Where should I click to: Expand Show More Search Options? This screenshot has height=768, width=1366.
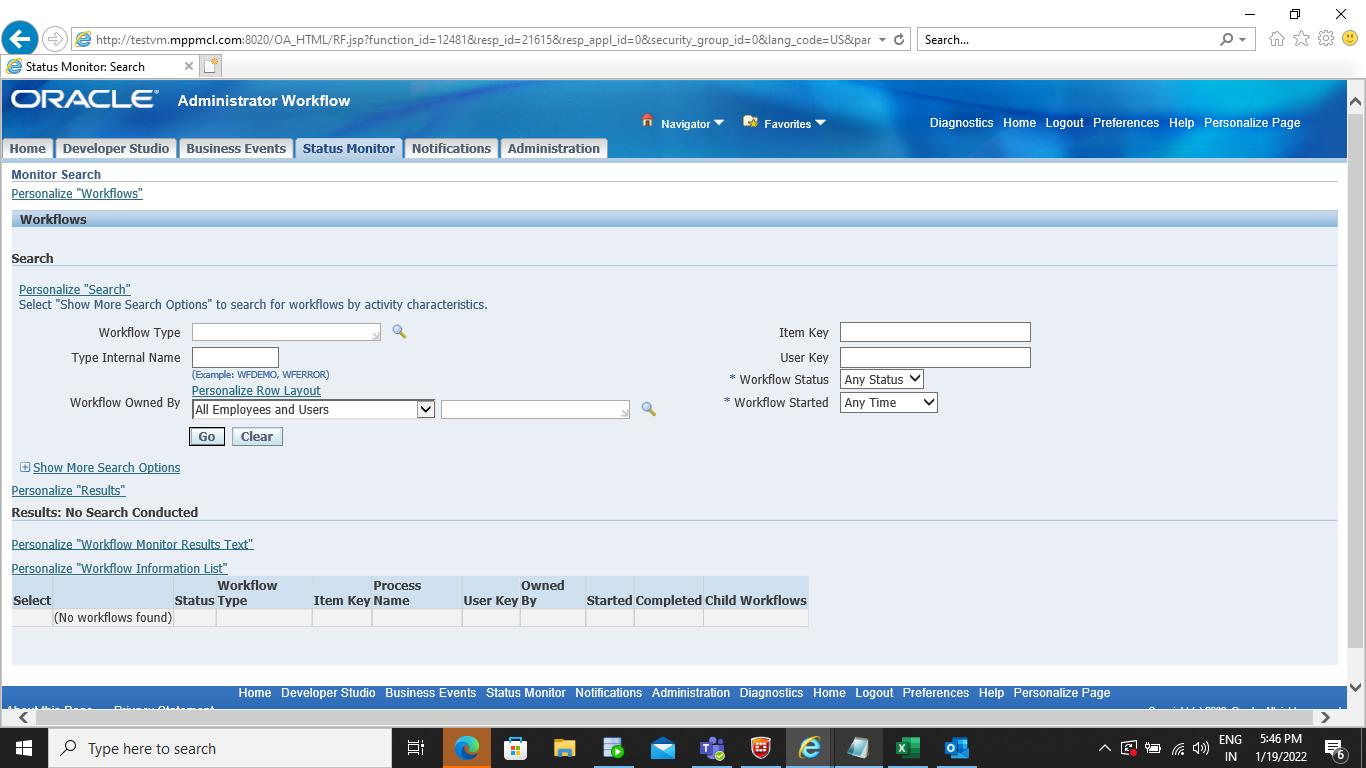pyautogui.click(x=106, y=468)
